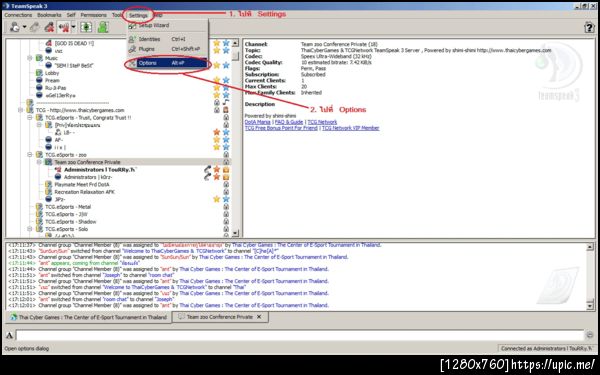
Task: Click the lock icon beside Playmate Meet Frd DotA
Action: tap(226, 184)
